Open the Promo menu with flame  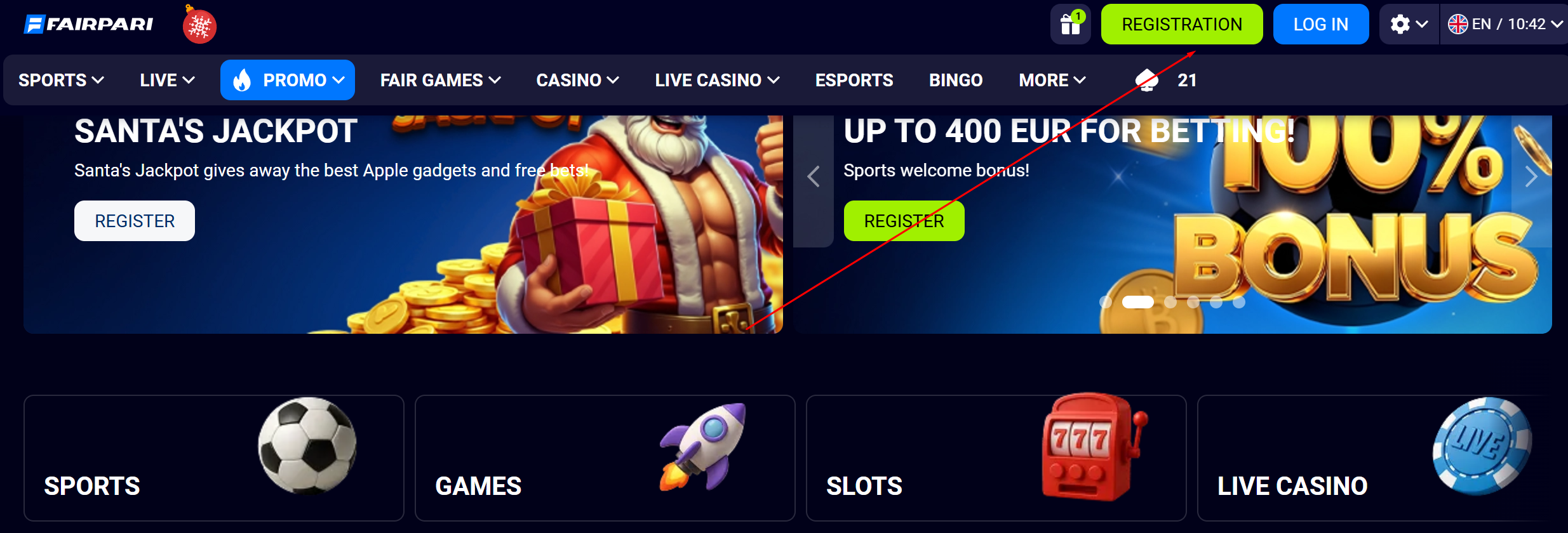pyautogui.click(x=288, y=80)
